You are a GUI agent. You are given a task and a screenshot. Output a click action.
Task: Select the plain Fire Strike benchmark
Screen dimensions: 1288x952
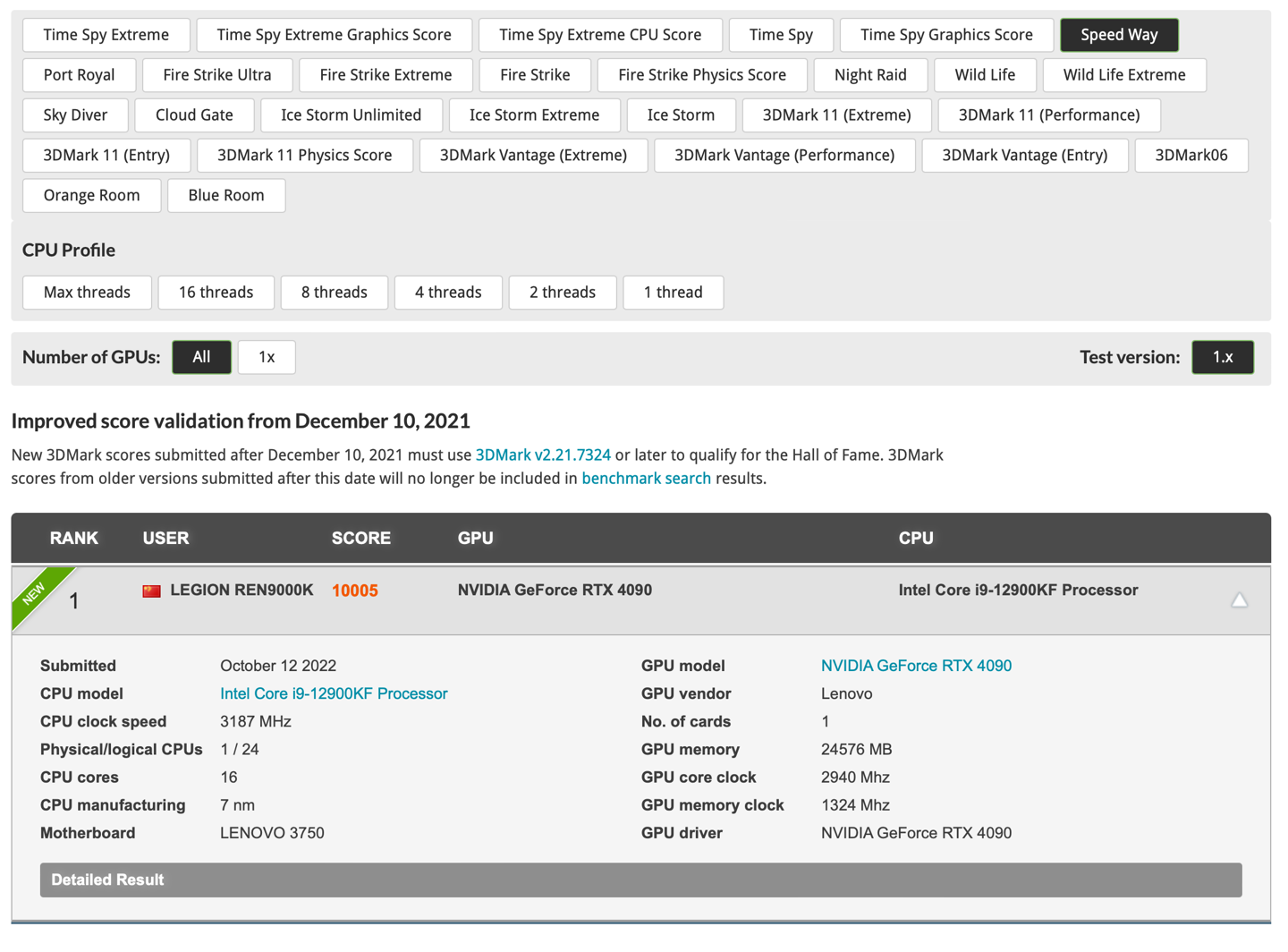point(535,75)
